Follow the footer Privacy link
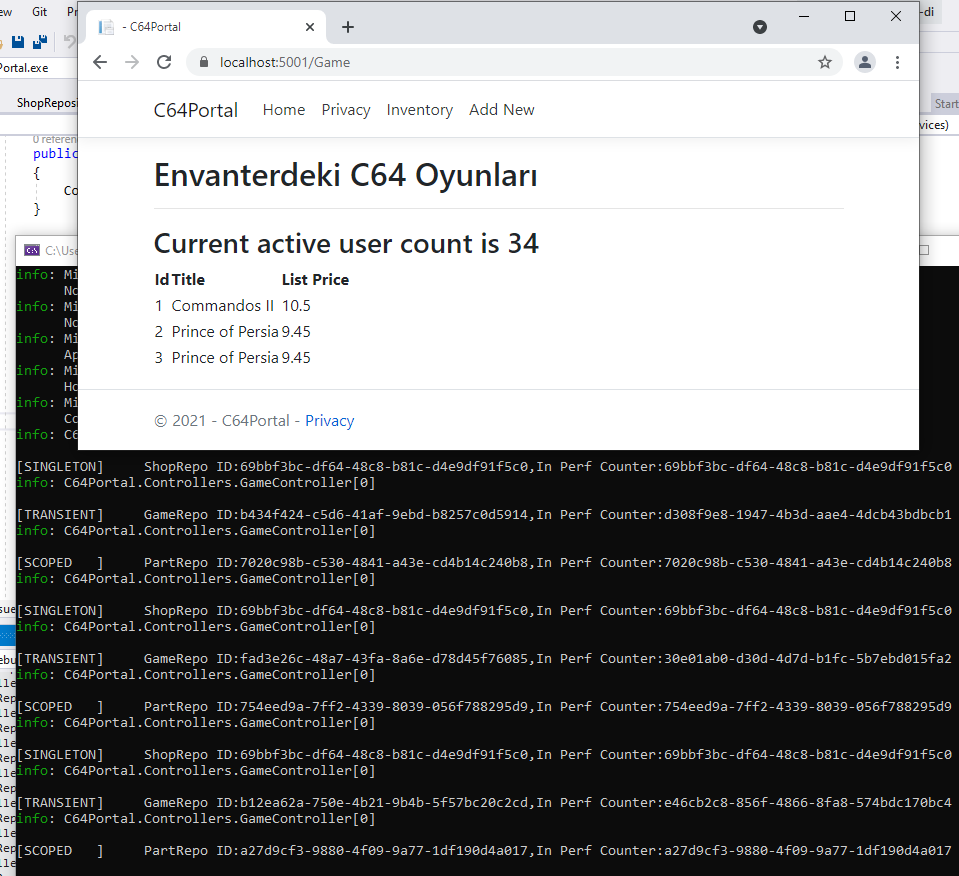Image resolution: width=959 pixels, height=876 pixels. click(x=329, y=421)
